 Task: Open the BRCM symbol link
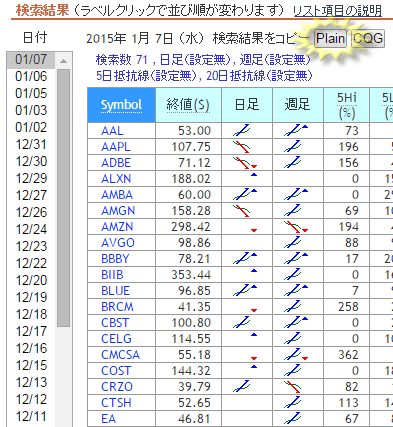117,307
